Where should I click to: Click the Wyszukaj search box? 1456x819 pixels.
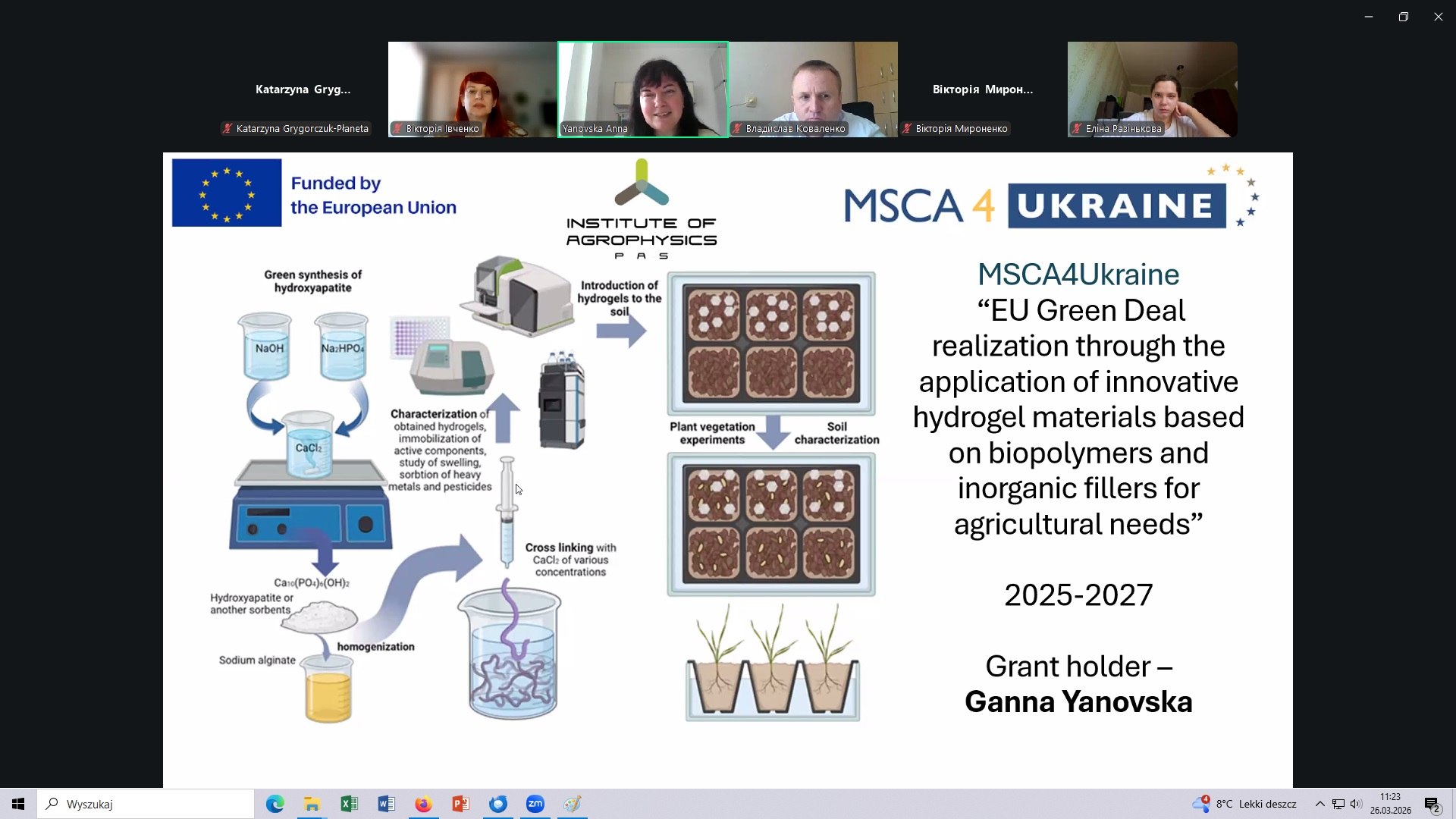click(x=146, y=804)
